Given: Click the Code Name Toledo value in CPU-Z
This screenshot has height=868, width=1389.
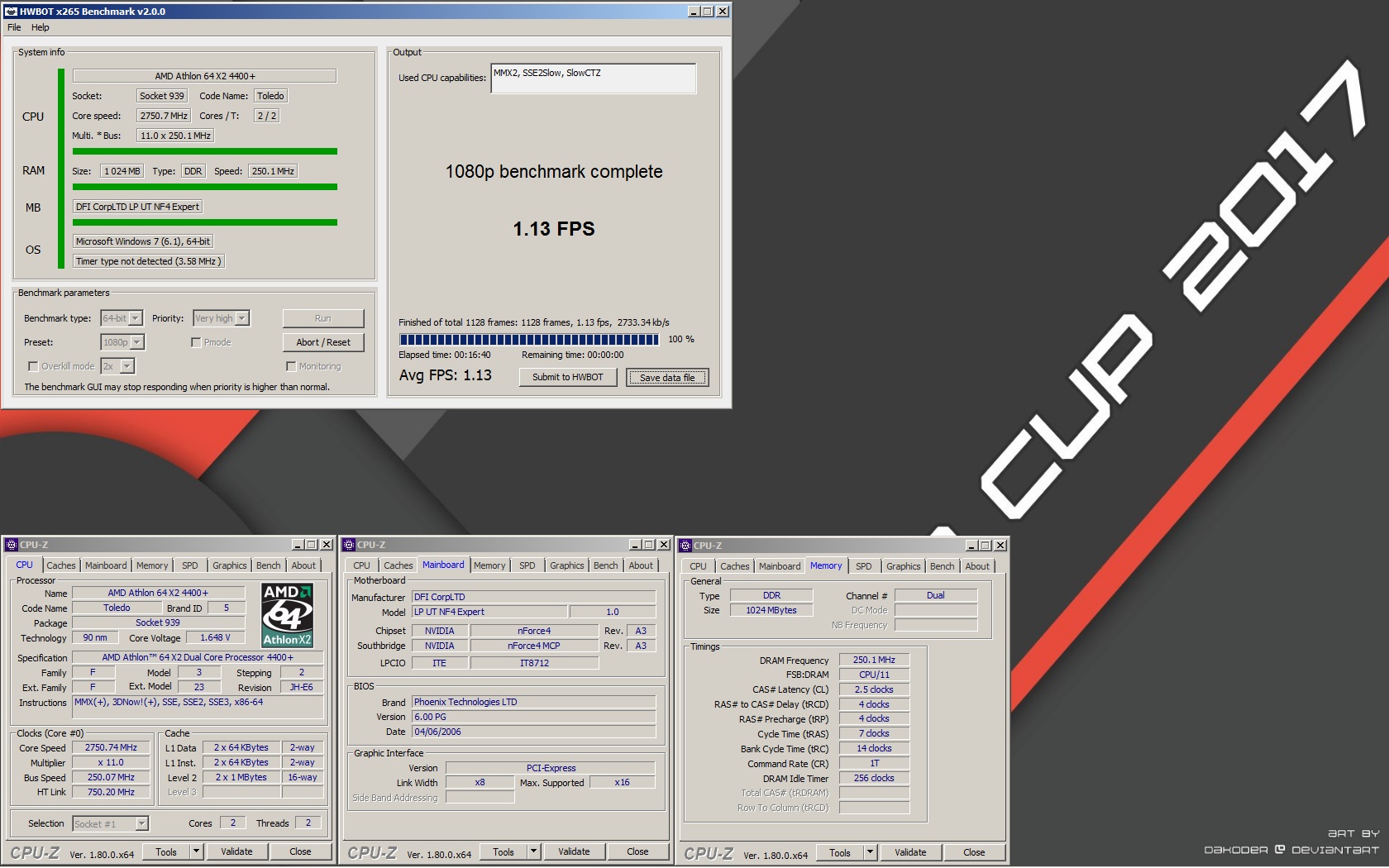Looking at the screenshot, I should pyautogui.click(x=117, y=608).
